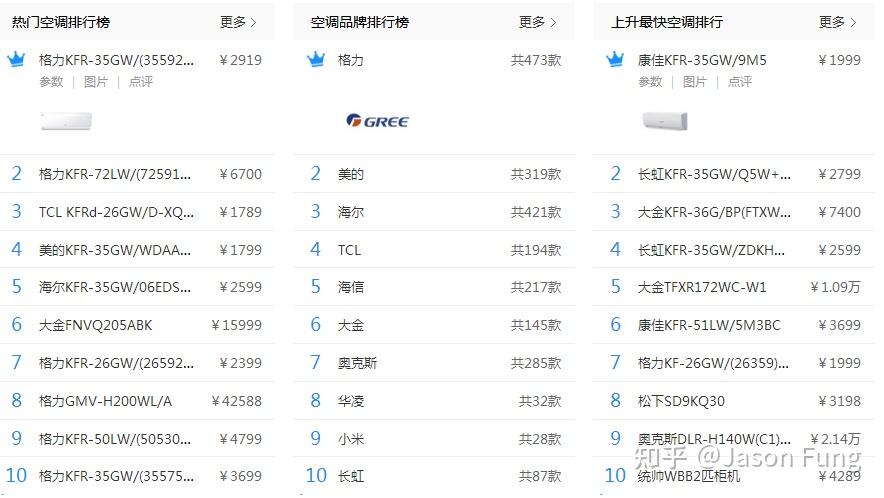Open 小米 brand ranked ninth
The image size is (884, 498).
351,439
